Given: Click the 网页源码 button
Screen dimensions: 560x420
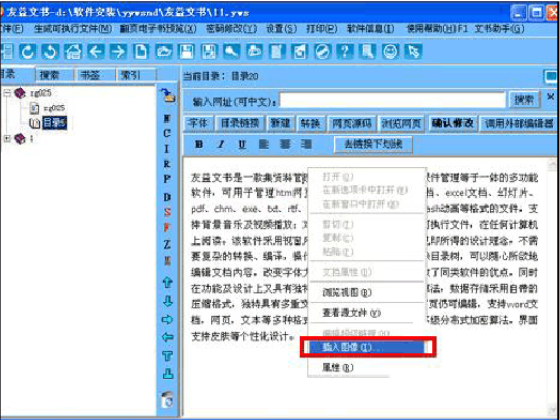Looking at the screenshot, I should click(x=352, y=124).
